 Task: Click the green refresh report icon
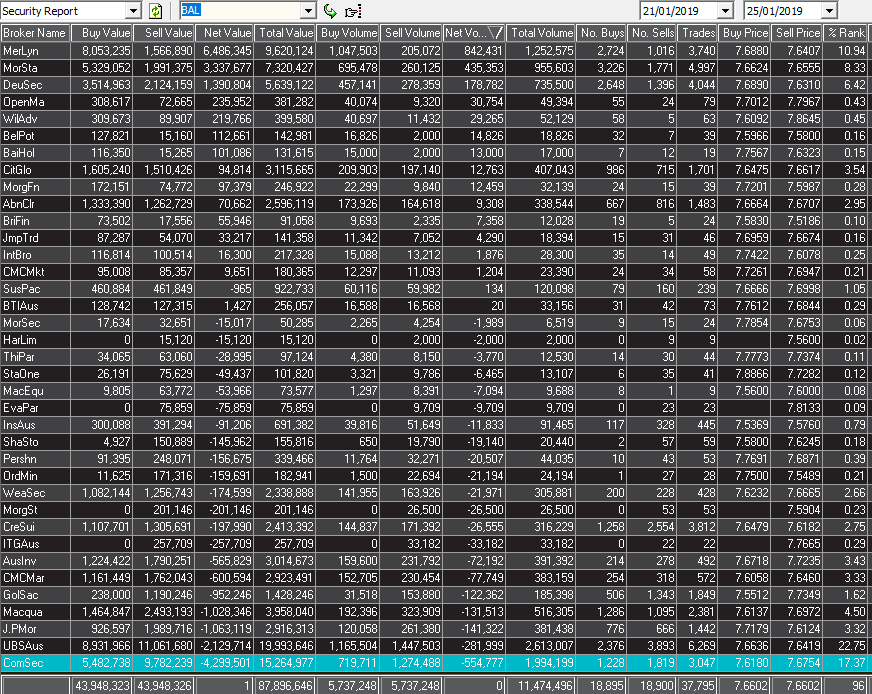click(x=156, y=11)
